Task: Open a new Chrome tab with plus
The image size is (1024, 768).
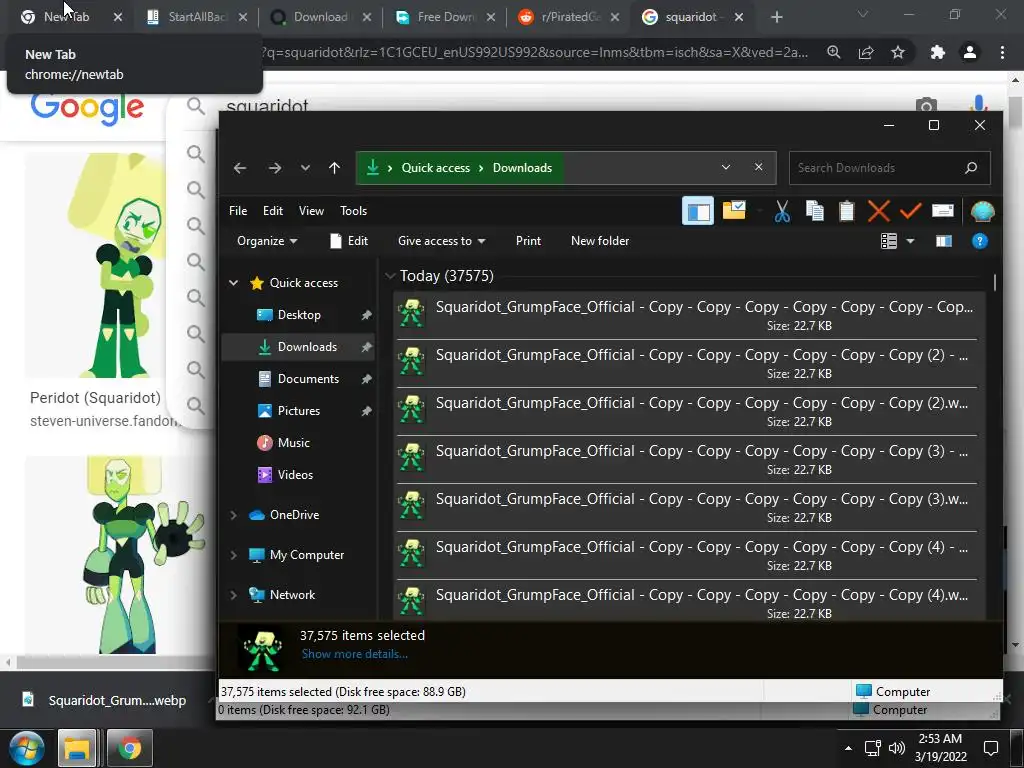Action: pyautogui.click(x=776, y=17)
